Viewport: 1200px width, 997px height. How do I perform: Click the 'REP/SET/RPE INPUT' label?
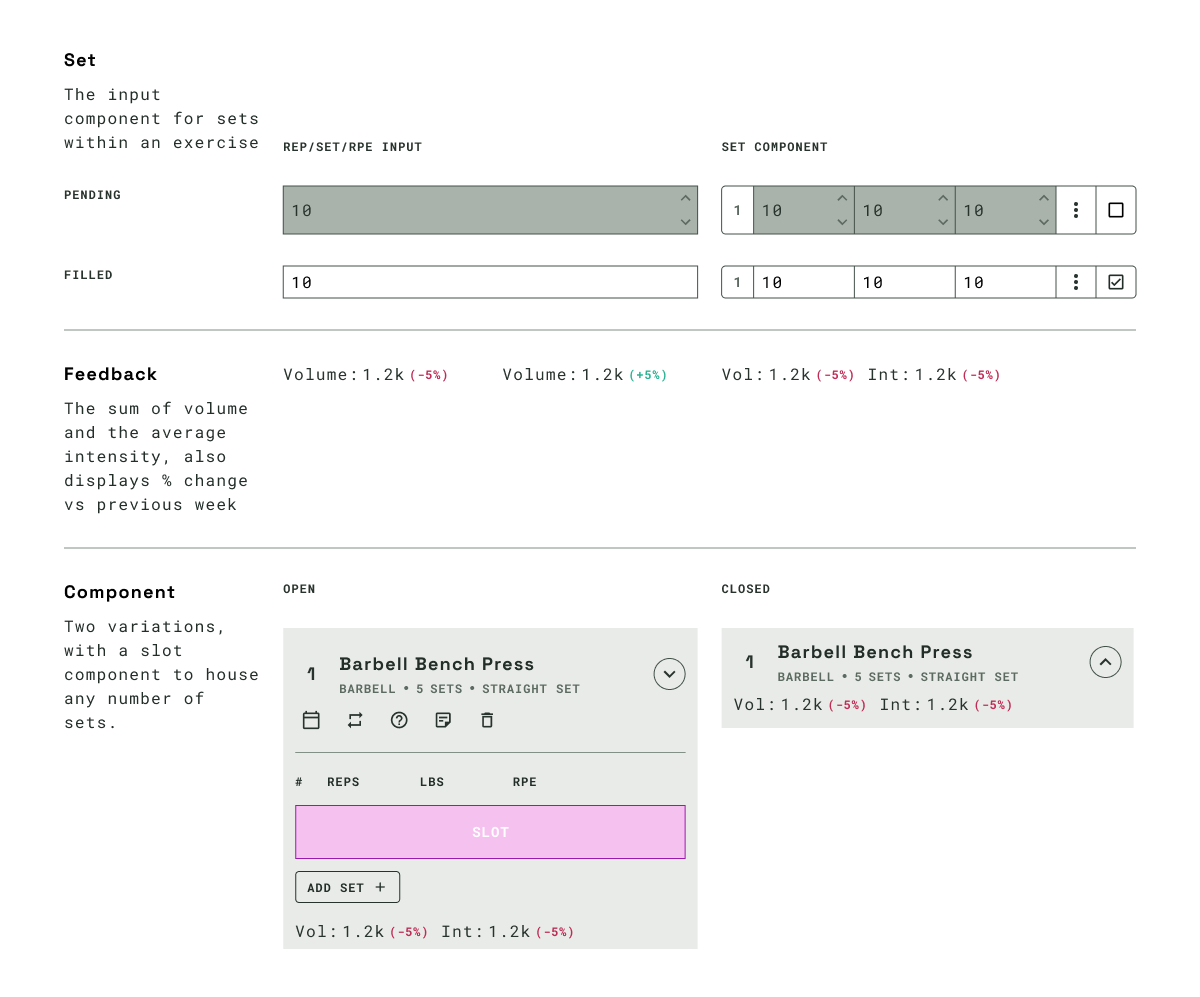(353, 147)
